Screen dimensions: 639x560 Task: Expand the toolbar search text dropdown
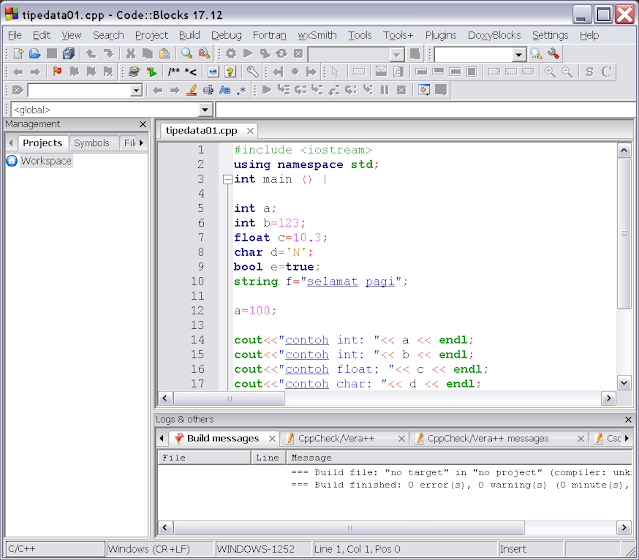click(518, 54)
